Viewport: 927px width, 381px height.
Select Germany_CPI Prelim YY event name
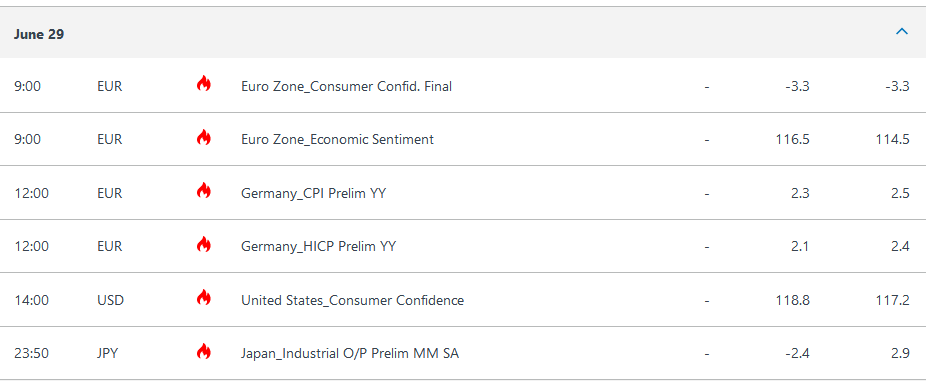(x=313, y=193)
